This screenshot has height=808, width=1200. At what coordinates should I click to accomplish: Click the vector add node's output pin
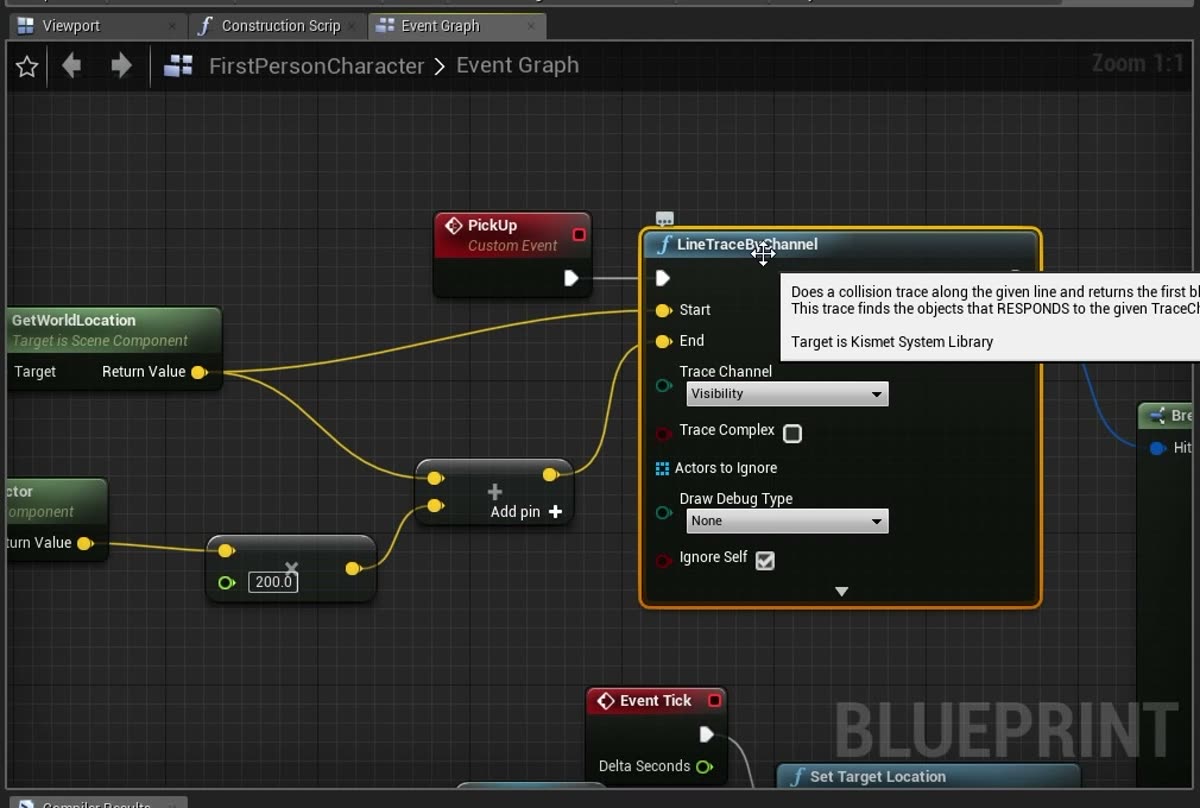click(550, 474)
